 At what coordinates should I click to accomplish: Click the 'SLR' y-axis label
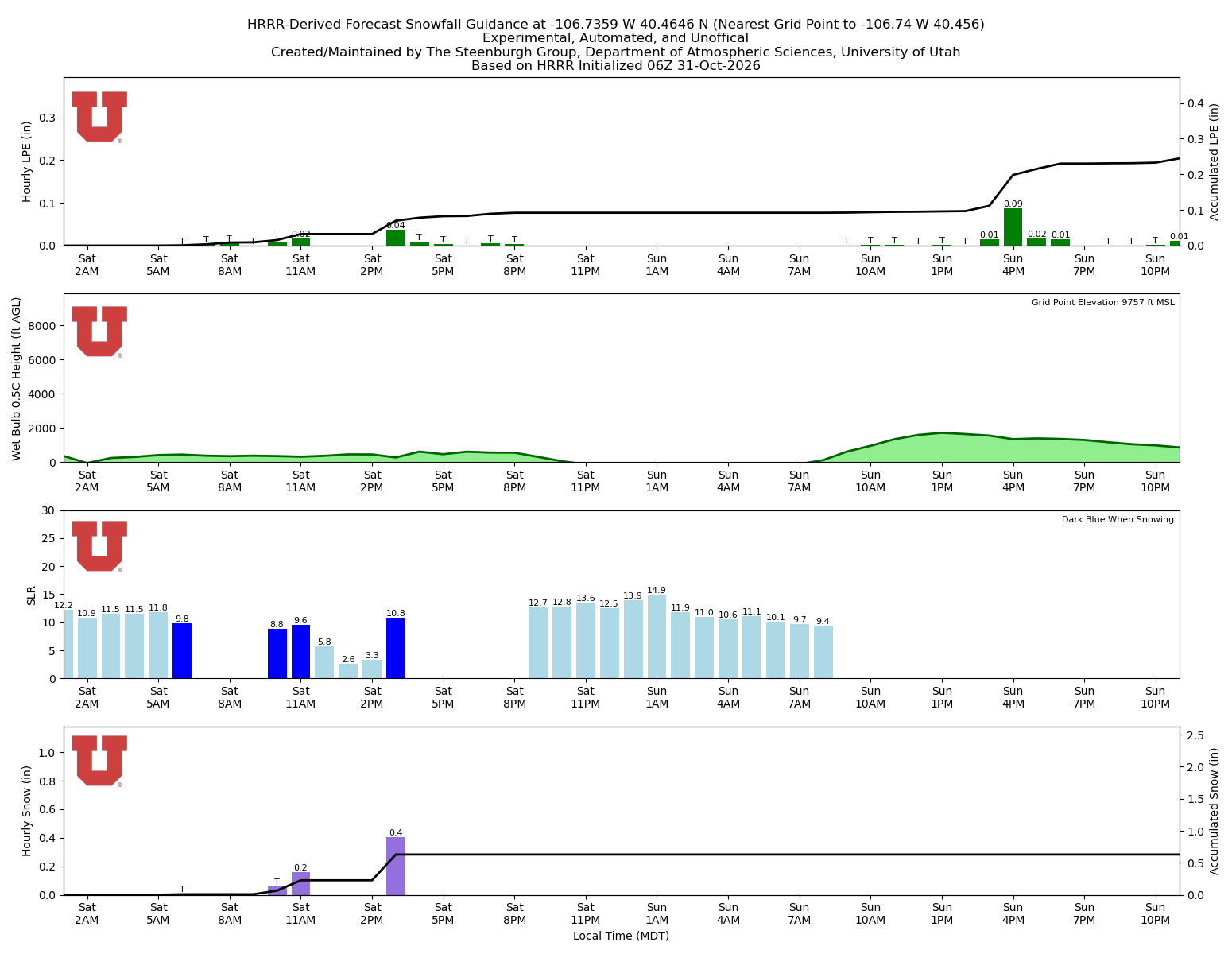pyautogui.click(x=32, y=595)
